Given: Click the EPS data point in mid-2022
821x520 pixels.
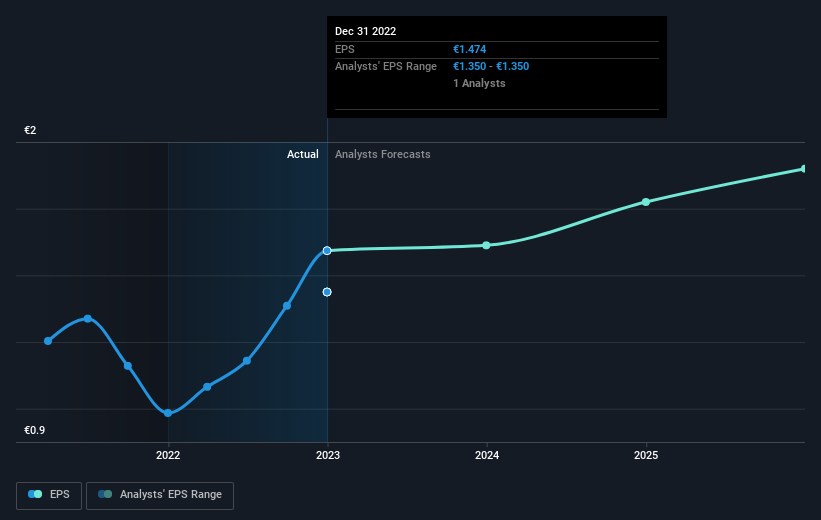Looking at the screenshot, I should pyautogui.click(x=247, y=361).
